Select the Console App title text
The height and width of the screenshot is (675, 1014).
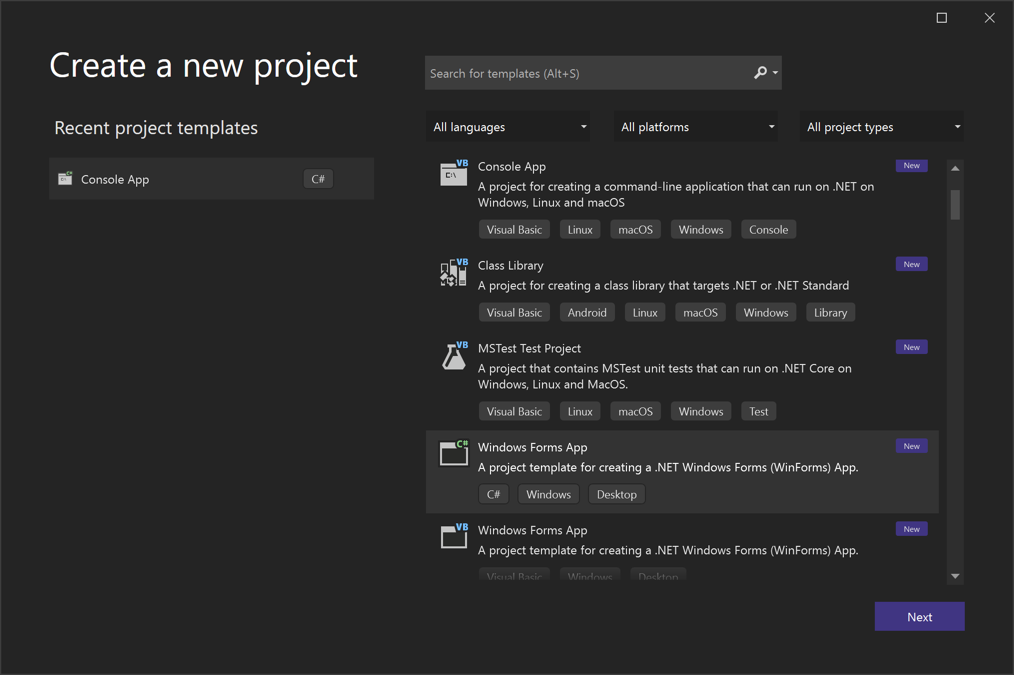(512, 166)
